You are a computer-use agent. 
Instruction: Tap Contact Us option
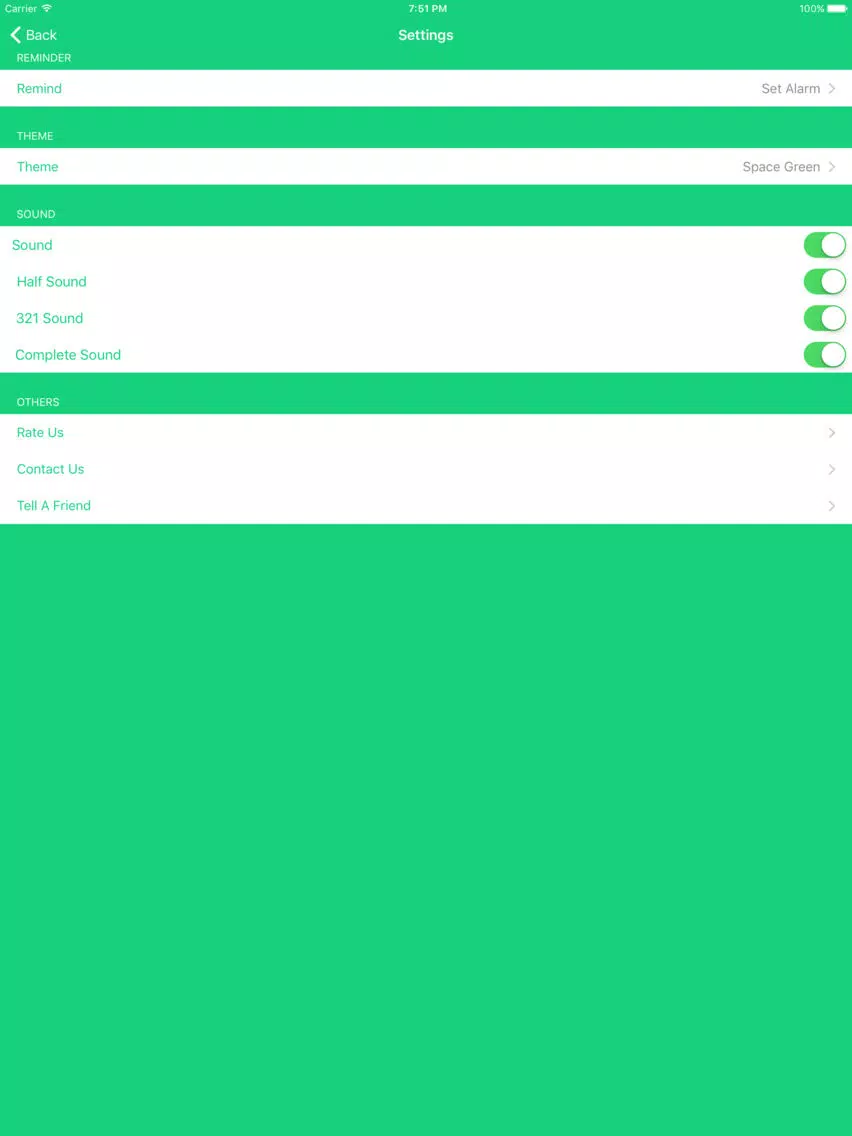pos(426,469)
